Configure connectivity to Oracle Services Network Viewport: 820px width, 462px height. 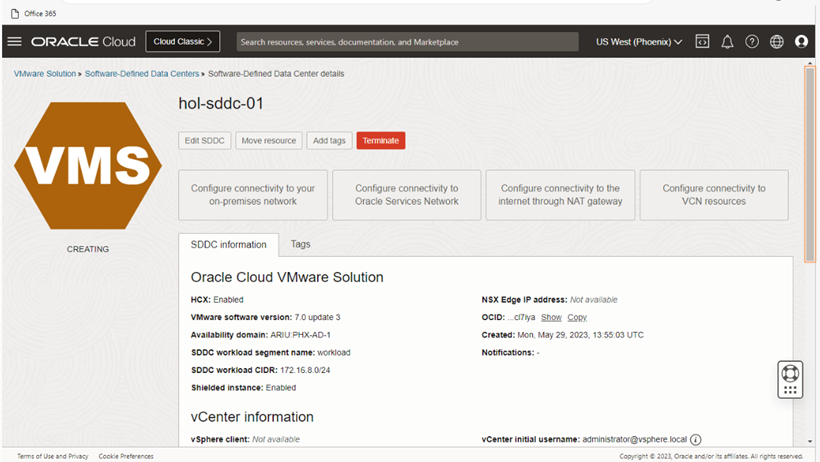[x=407, y=195]
